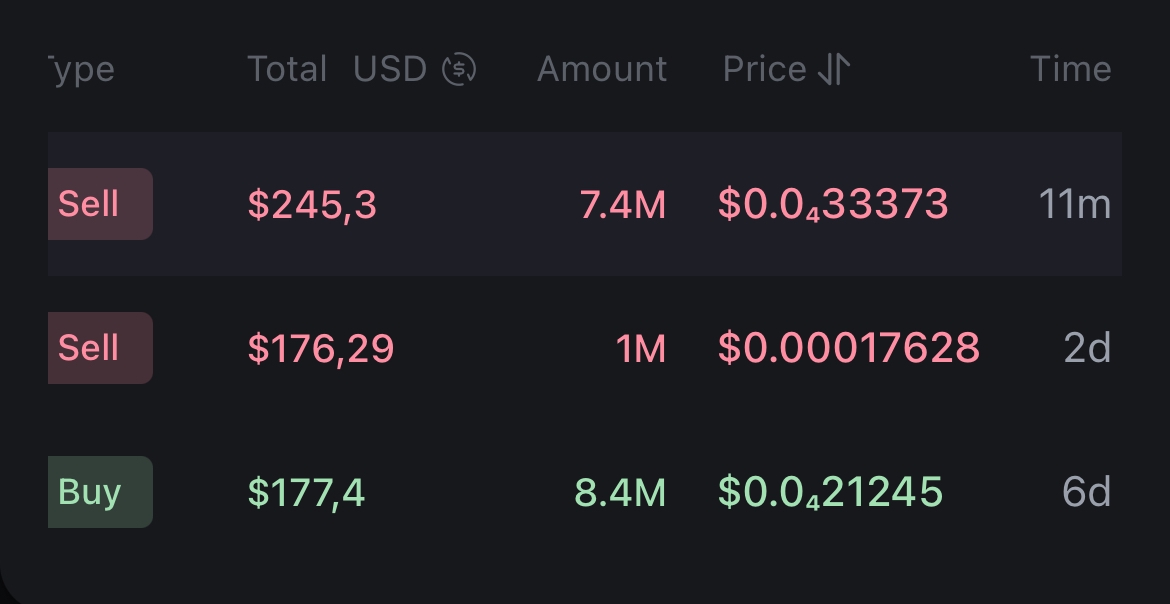Select the $177,4 total value
The image size is (1170, 604).
point(306,493)
